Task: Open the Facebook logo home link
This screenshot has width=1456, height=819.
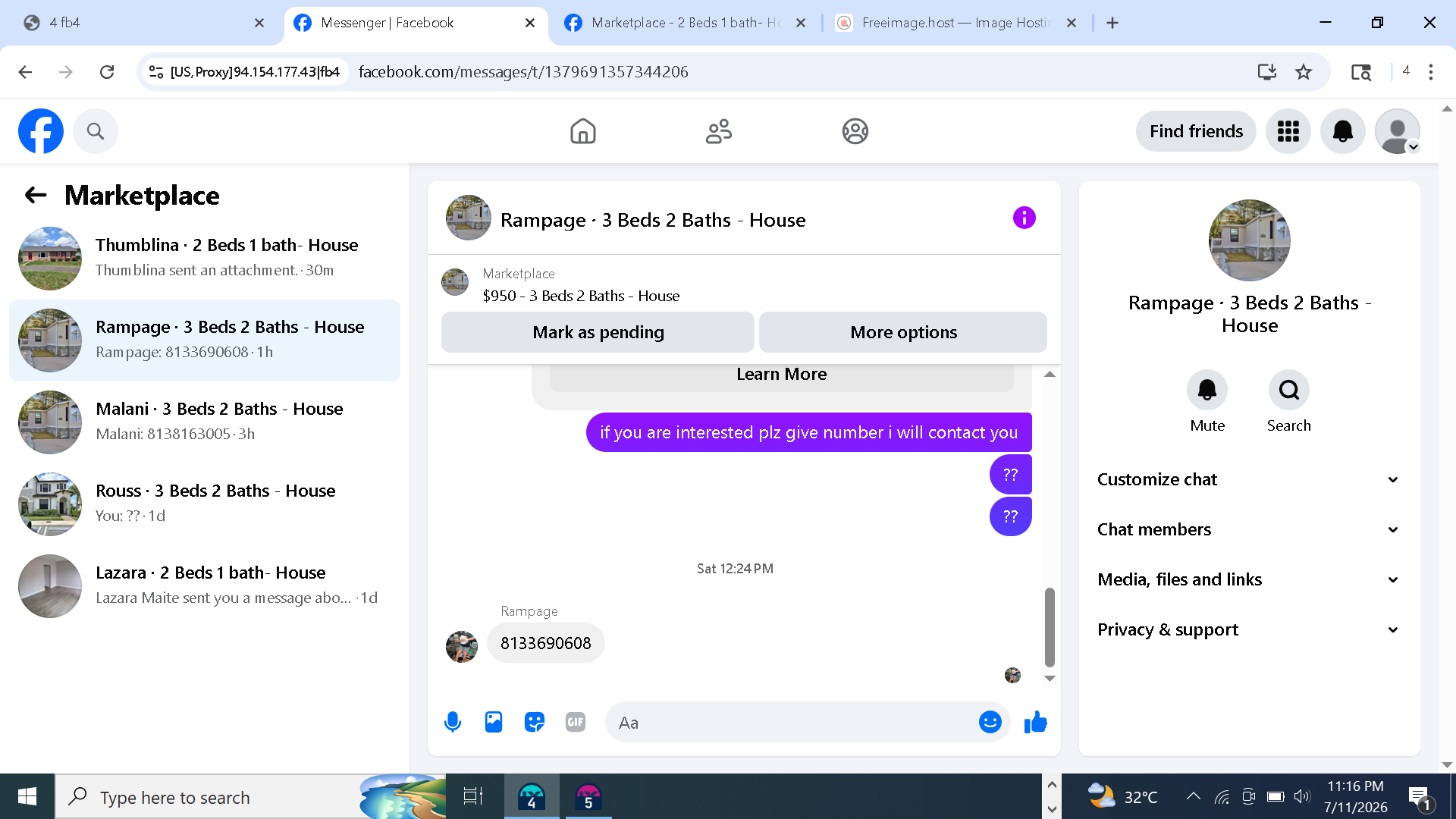Action: click(41, 131)
